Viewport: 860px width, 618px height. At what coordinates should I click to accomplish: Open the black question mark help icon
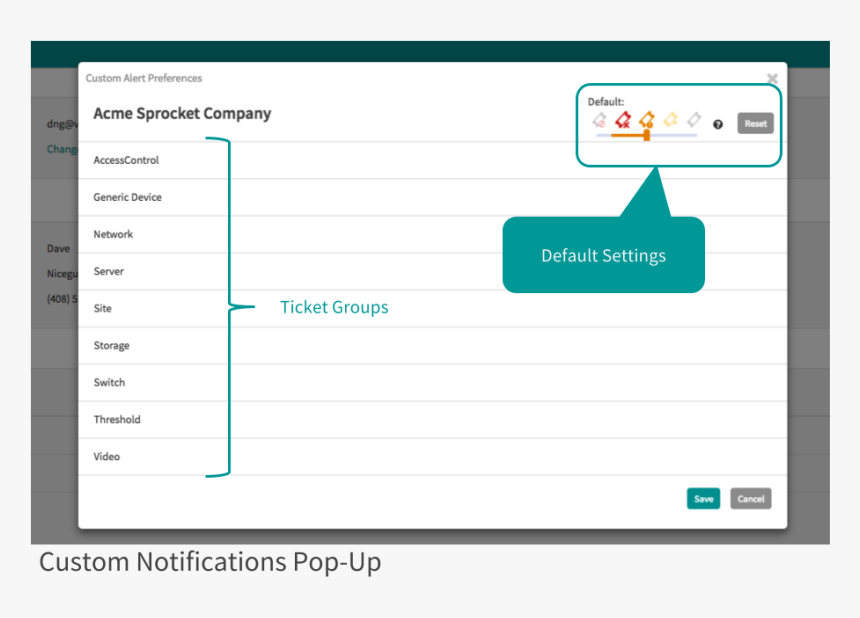click(x=717, y=124)
